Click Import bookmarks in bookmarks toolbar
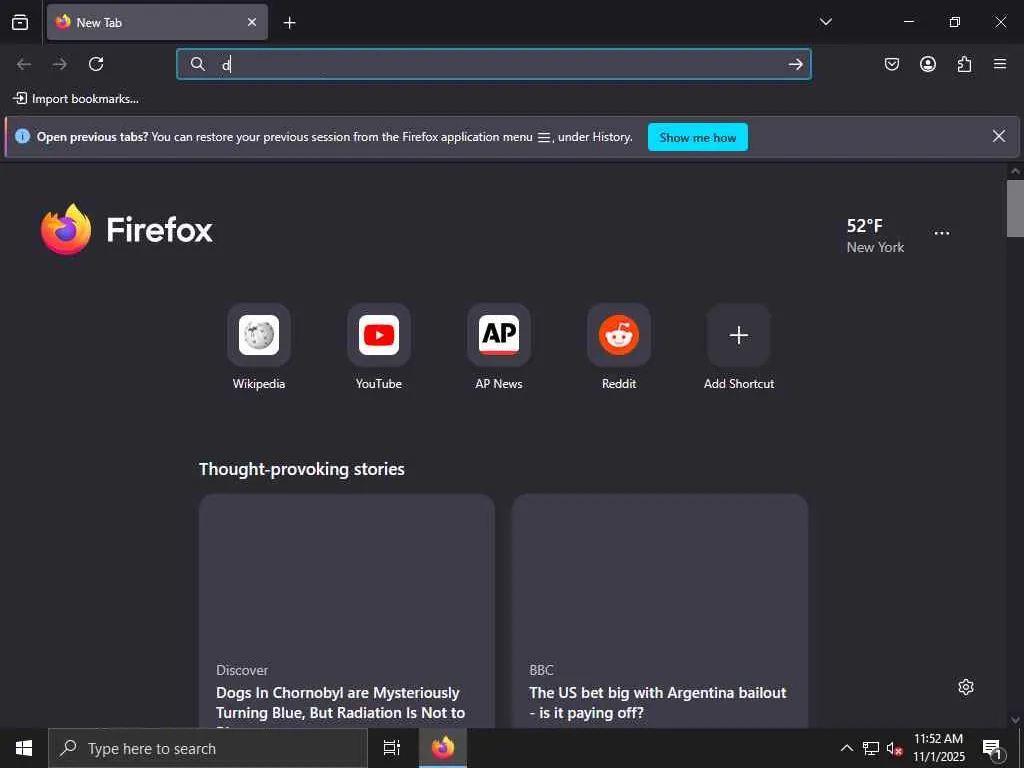The width and height of the screenshot is (1024, 768). [x=76, y=99]
